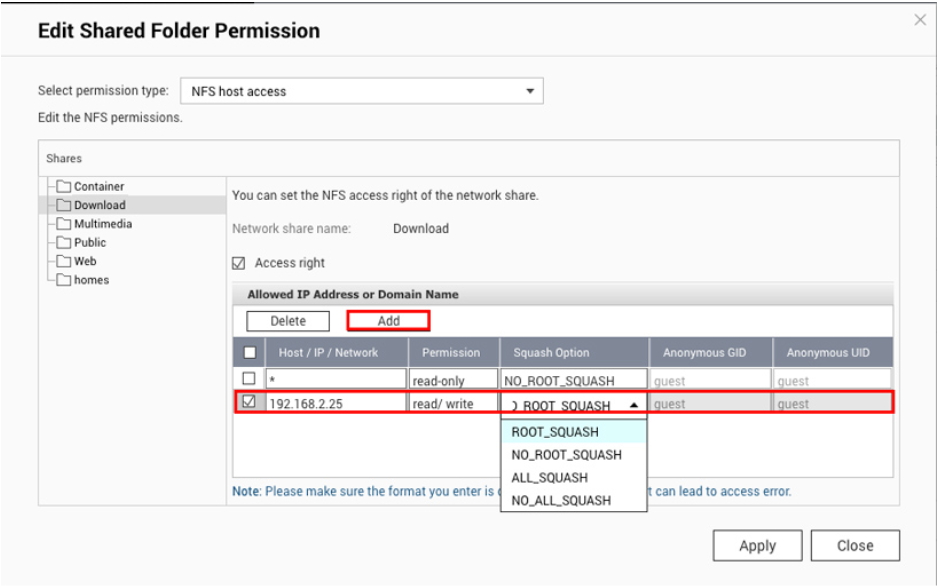Select the Public folder in Shares

pyautogui.click(x=90, y=242)
